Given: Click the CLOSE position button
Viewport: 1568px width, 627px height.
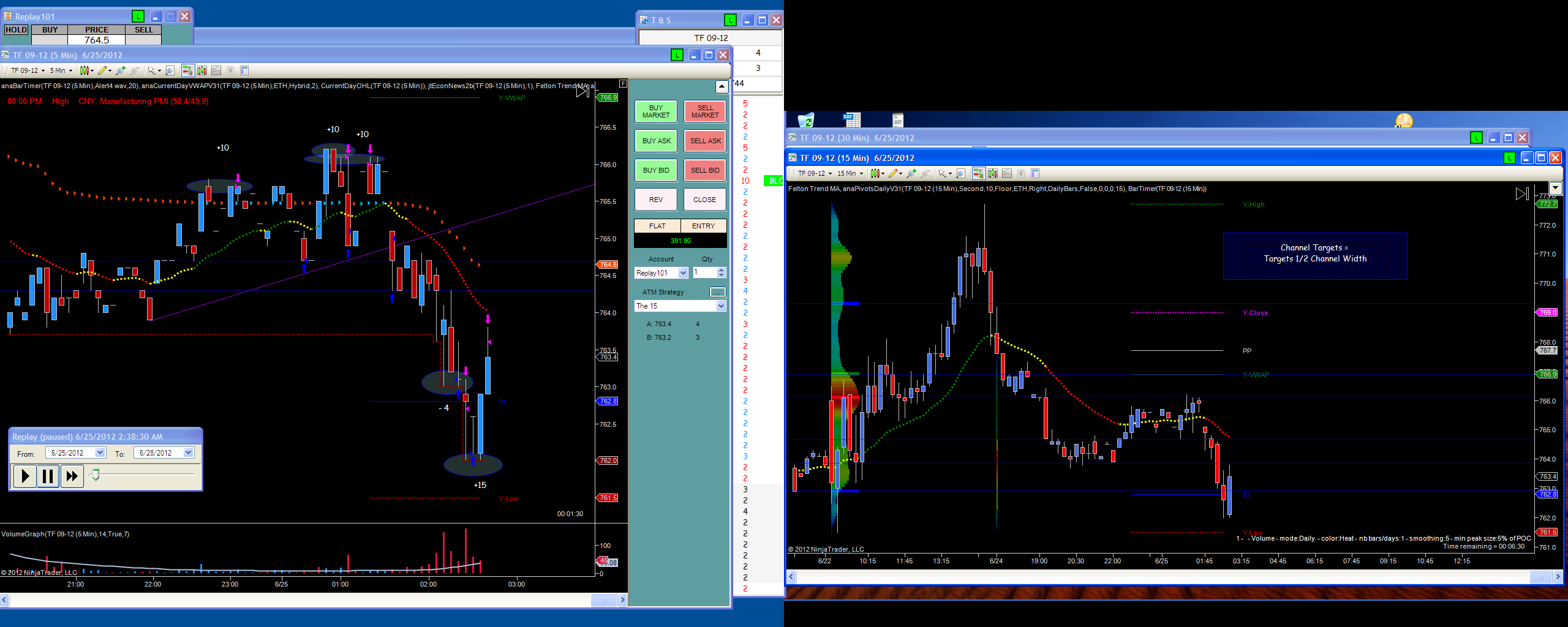Looking at the screenshot, I should [x=705, y=200].
